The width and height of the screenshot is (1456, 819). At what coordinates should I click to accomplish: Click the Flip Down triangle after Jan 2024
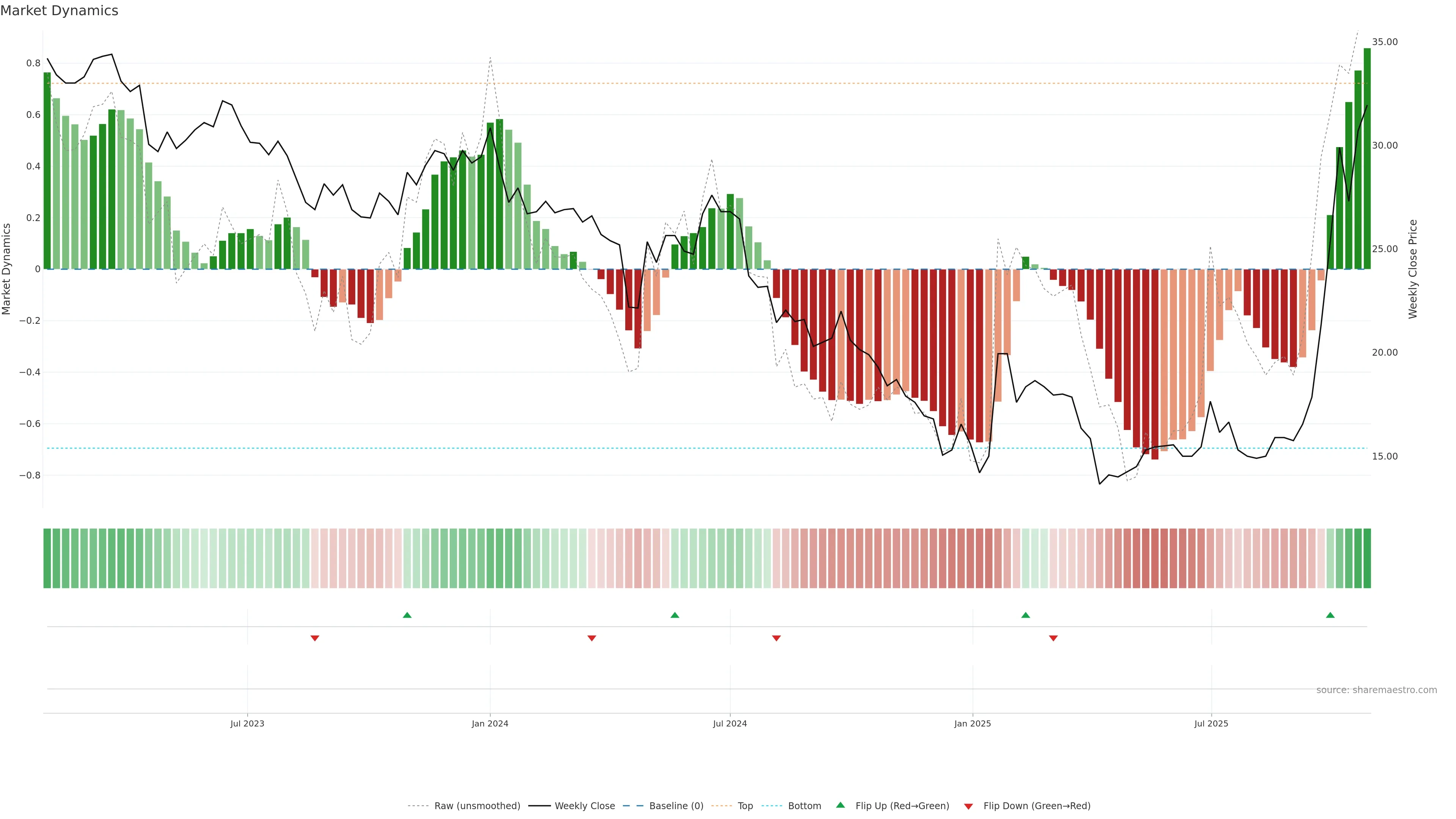coord(592,638)
